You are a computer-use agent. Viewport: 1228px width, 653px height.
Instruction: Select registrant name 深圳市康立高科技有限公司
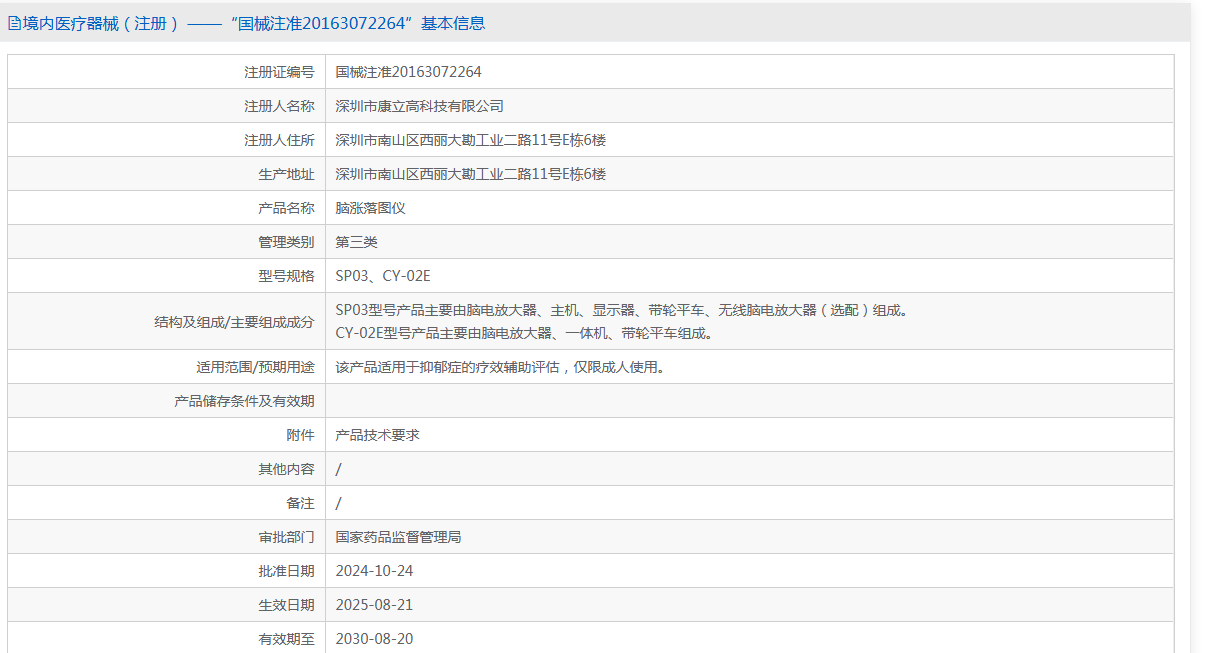tap(419, 106)
